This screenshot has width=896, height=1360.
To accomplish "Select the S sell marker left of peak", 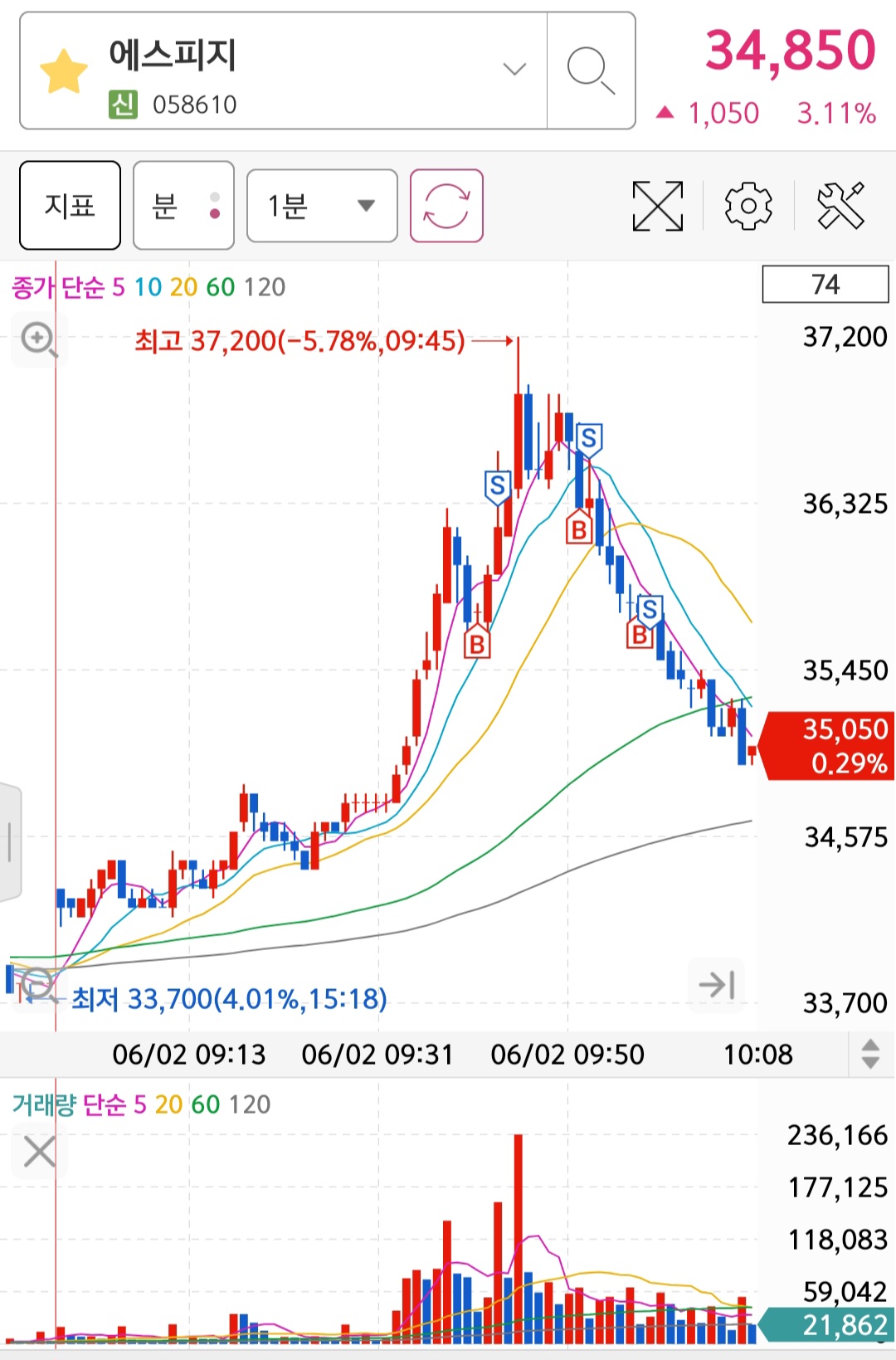I will 497,486.
